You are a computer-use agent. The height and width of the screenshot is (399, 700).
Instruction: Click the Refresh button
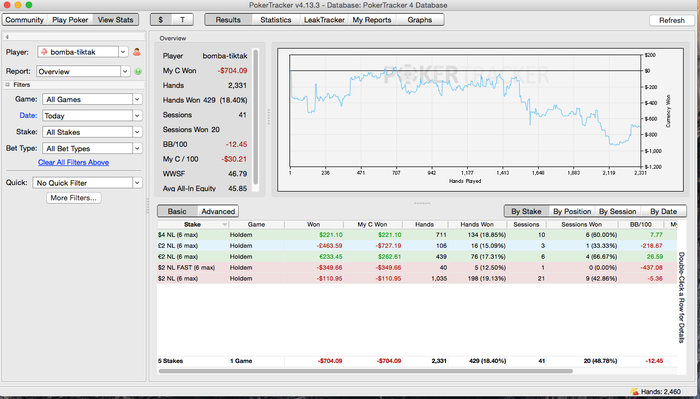point(671,21)
